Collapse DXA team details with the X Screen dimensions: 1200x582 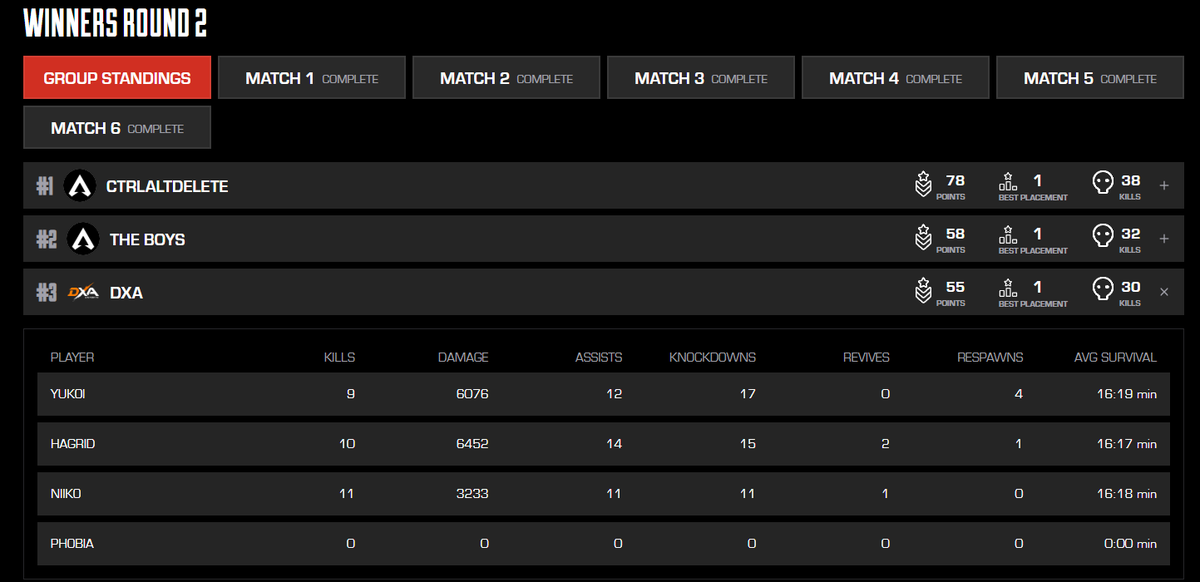coord(1163,292)
